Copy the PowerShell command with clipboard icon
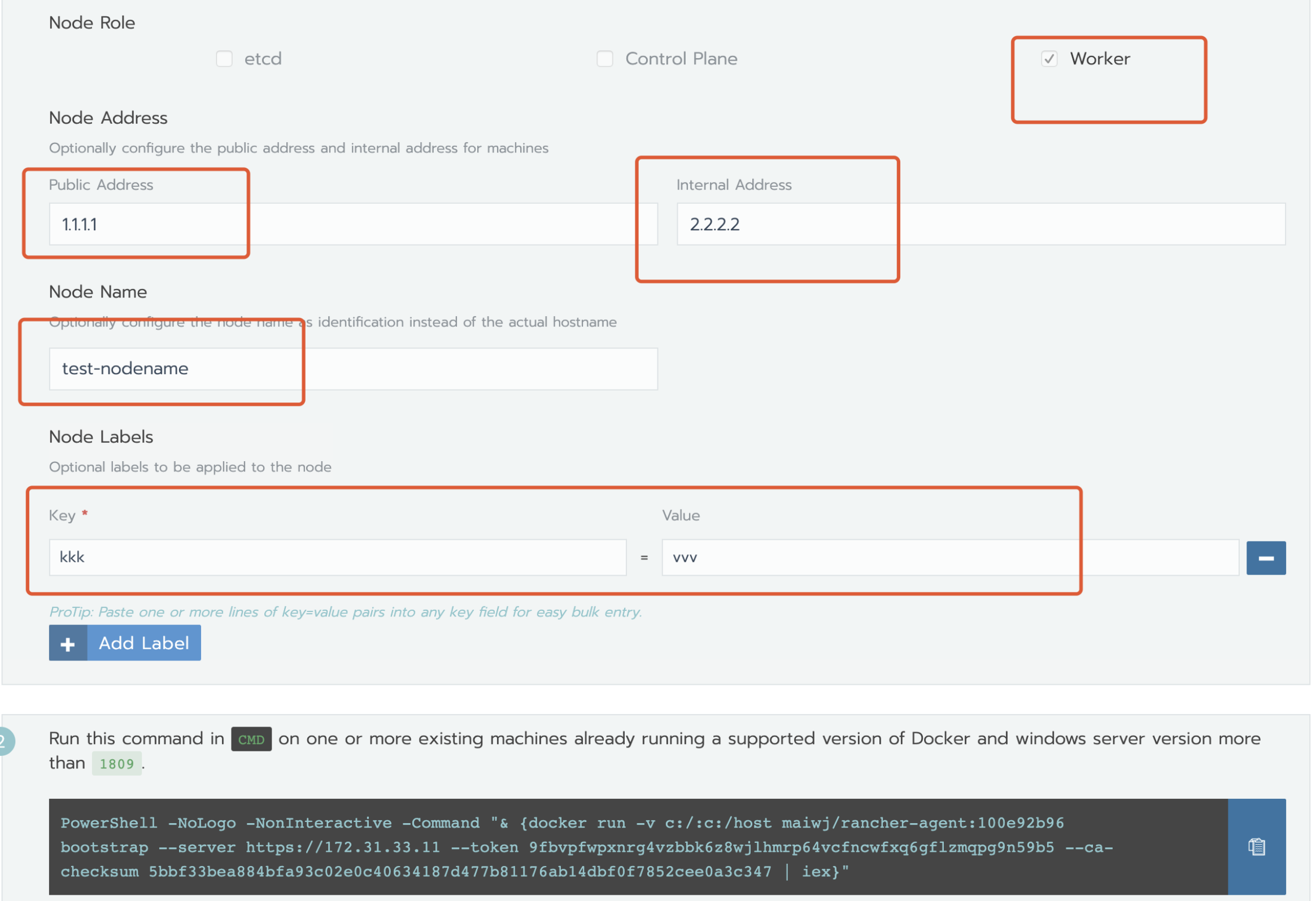The width and height of the screenshot is (1316, 901). [x=1257, y=847]
